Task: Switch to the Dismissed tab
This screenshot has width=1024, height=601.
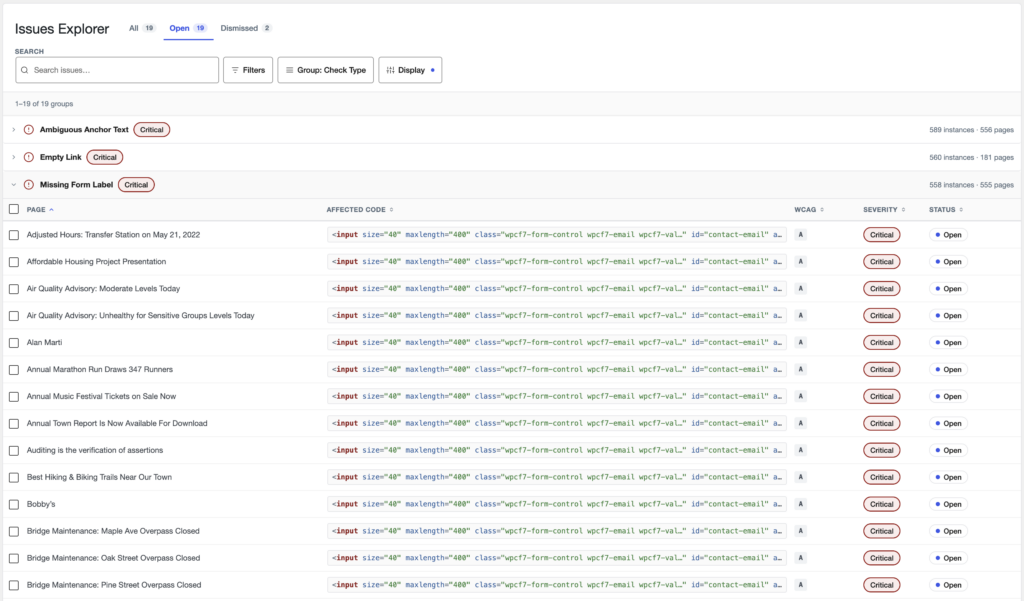Action: (x=246, y=28)
